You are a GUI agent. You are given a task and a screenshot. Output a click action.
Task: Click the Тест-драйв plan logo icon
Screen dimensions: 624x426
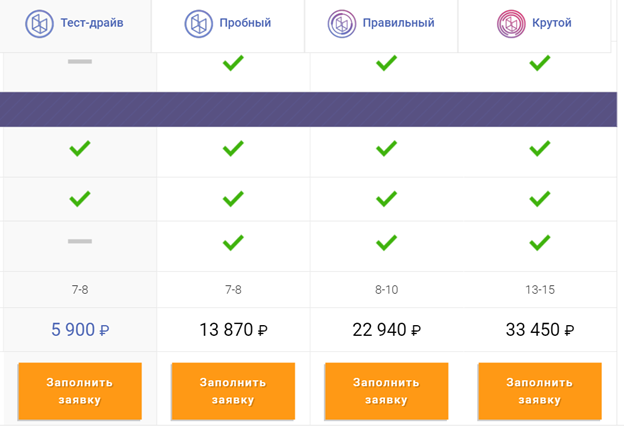(x=39, y=23)
